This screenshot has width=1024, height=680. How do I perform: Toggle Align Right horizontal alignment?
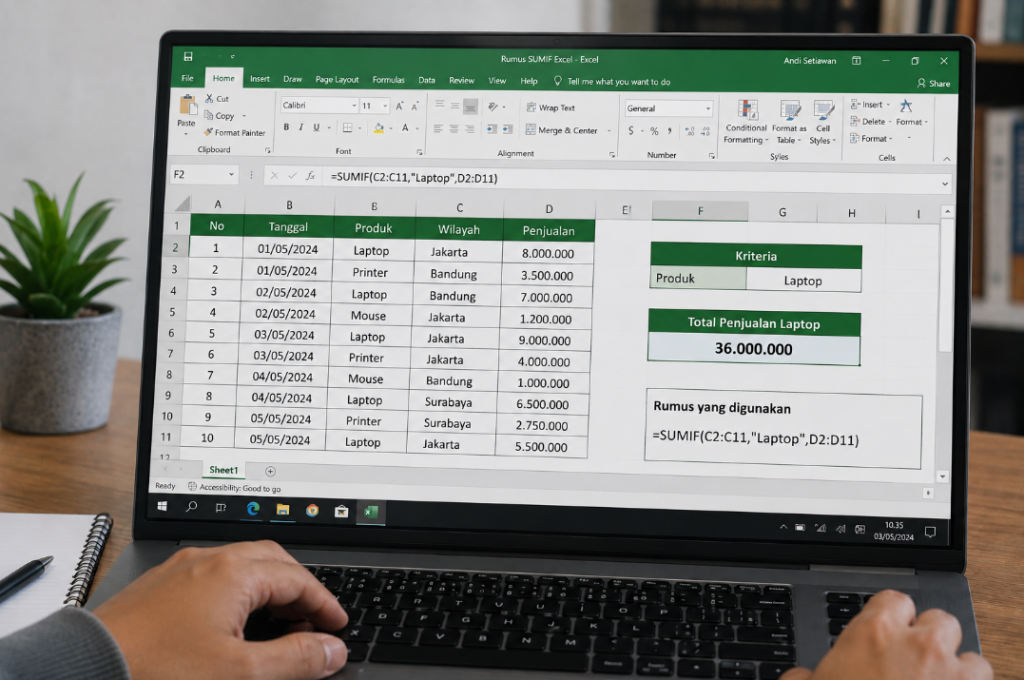470,129
